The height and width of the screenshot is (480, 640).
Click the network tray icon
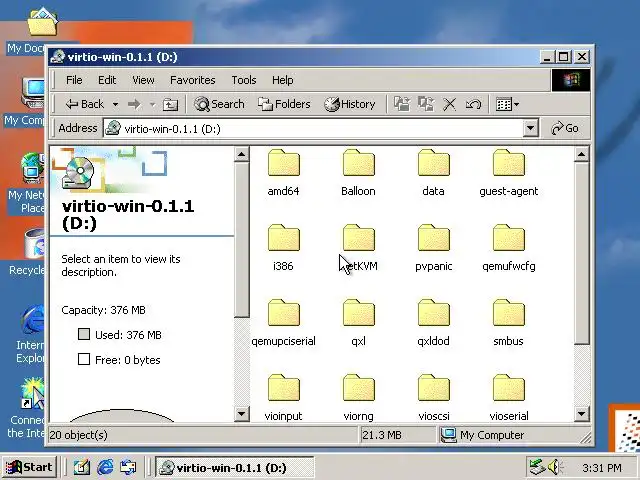point(537,467)
